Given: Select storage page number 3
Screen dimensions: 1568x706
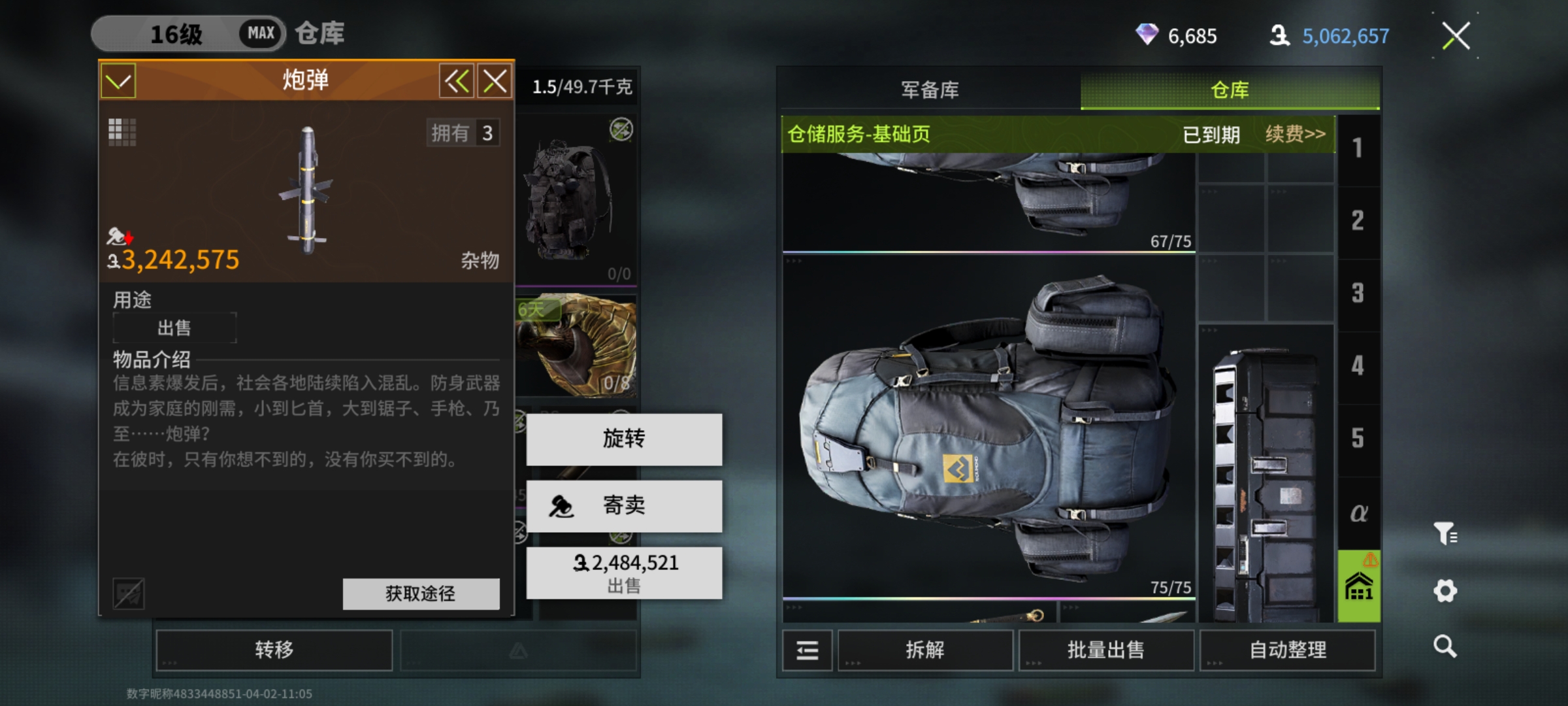Looking at the screenshot, I should (1359, 294).
